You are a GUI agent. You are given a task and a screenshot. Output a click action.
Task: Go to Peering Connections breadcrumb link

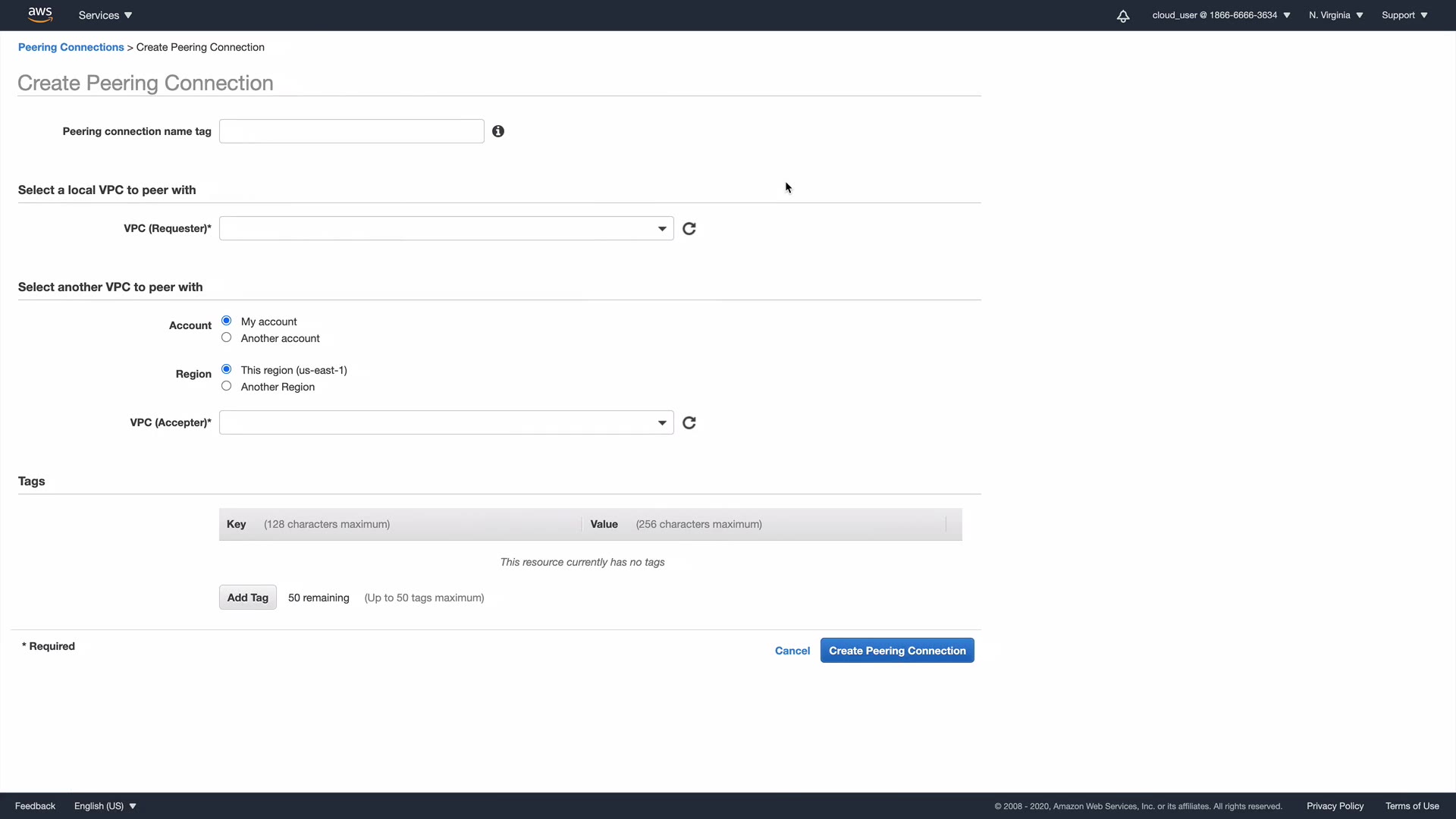pos(71,47)
